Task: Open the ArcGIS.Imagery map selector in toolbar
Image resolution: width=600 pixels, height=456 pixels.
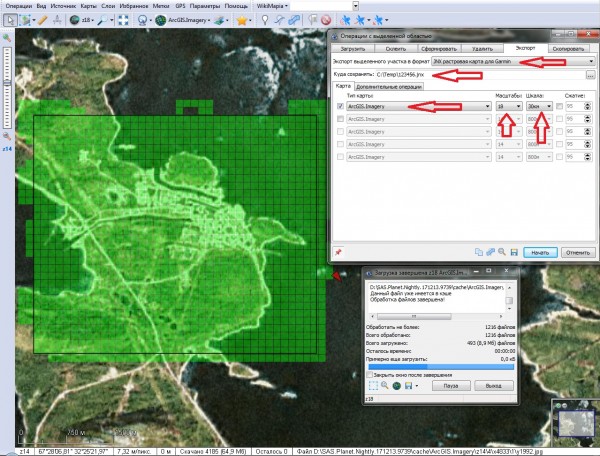Action: click(183, 20)
